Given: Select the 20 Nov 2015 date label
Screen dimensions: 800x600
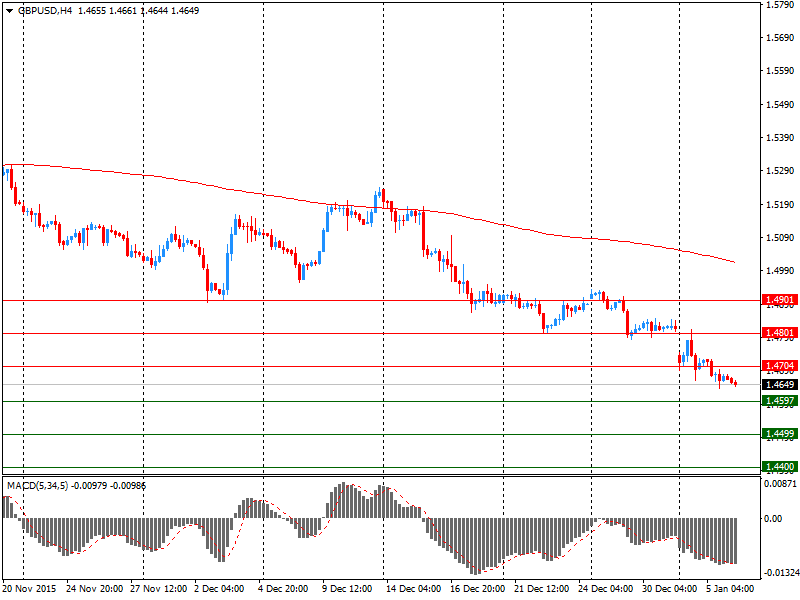Looking at the screenshot, I should (x=30, y=588).
